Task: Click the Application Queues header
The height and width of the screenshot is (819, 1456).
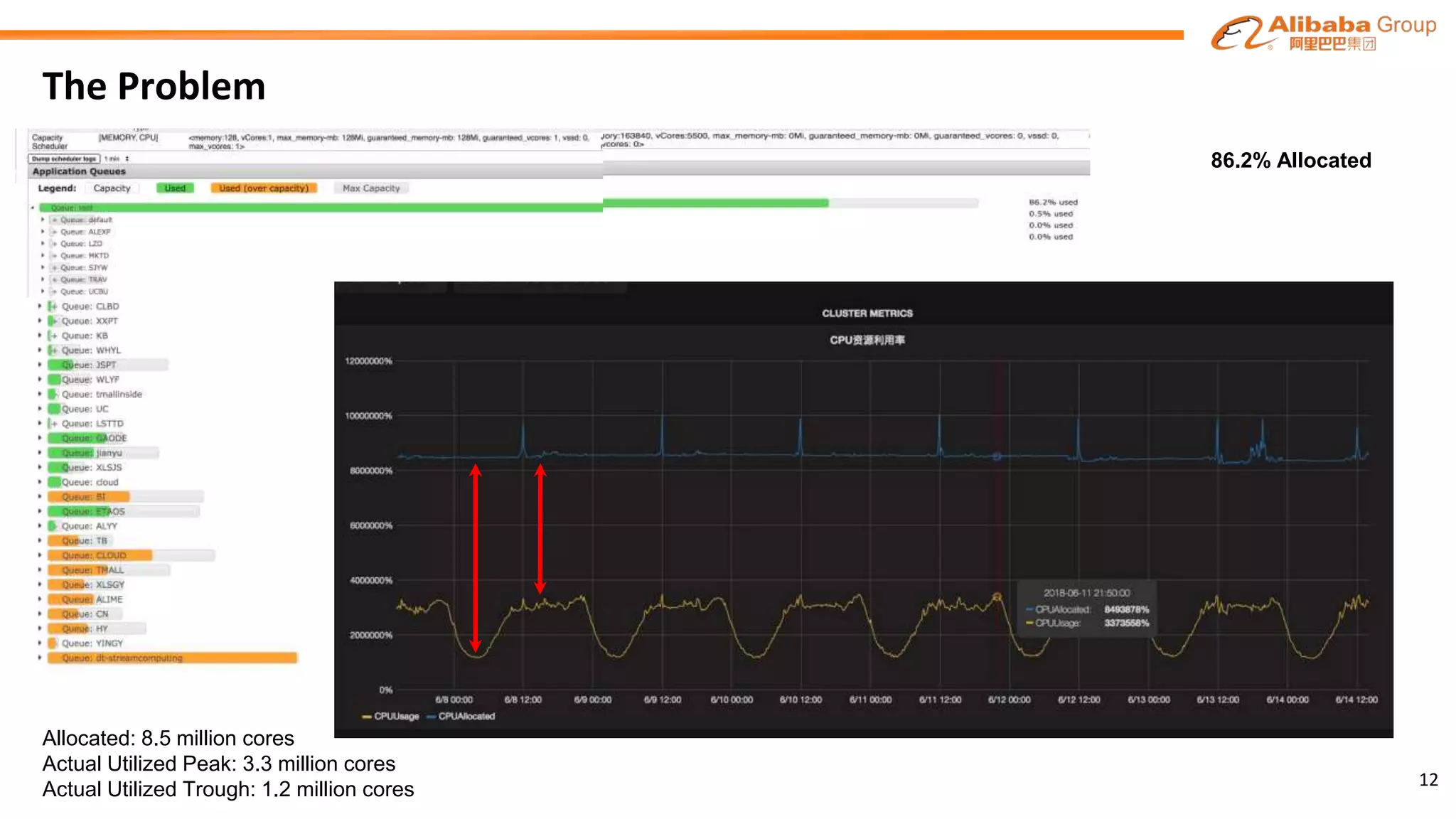Action: pos(79,171)
